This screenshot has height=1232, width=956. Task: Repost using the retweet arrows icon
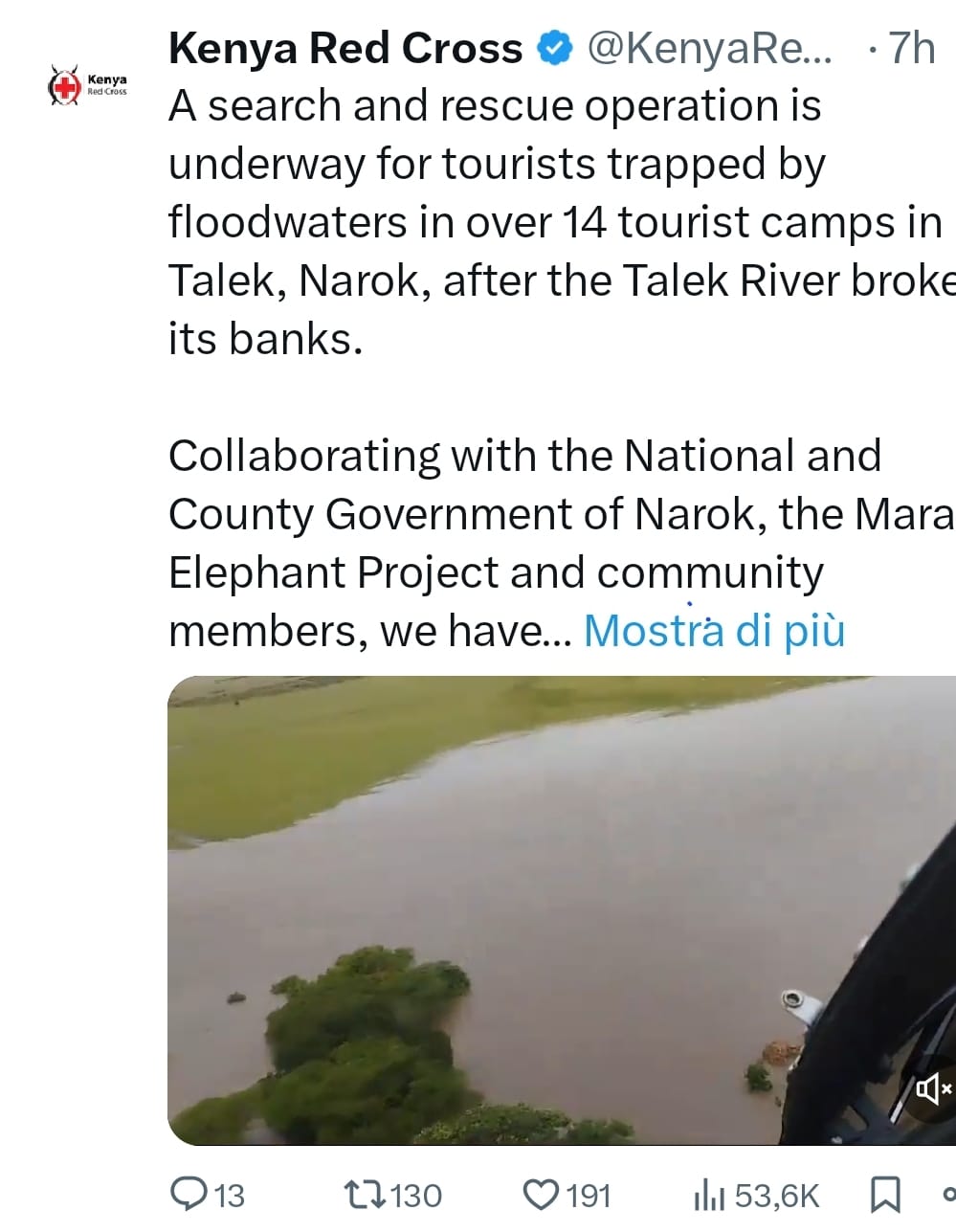pyautogui.click(x=367, y=1195)
